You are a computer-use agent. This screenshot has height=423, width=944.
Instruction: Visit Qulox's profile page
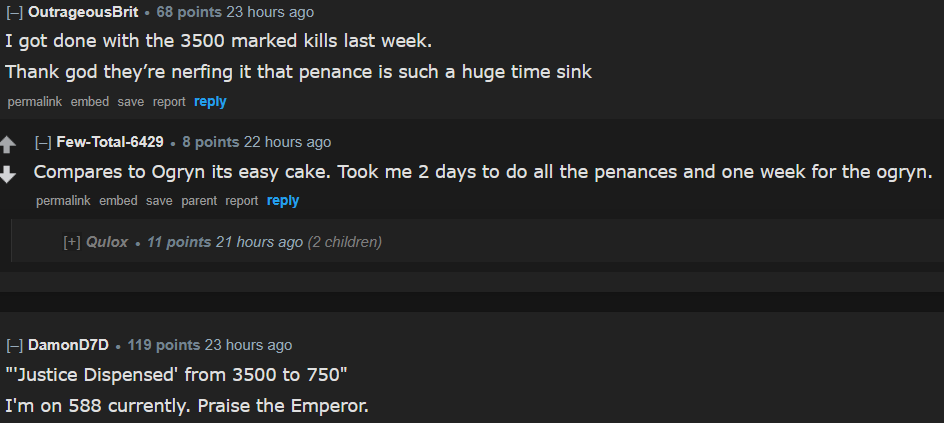(x=107, y=242)
